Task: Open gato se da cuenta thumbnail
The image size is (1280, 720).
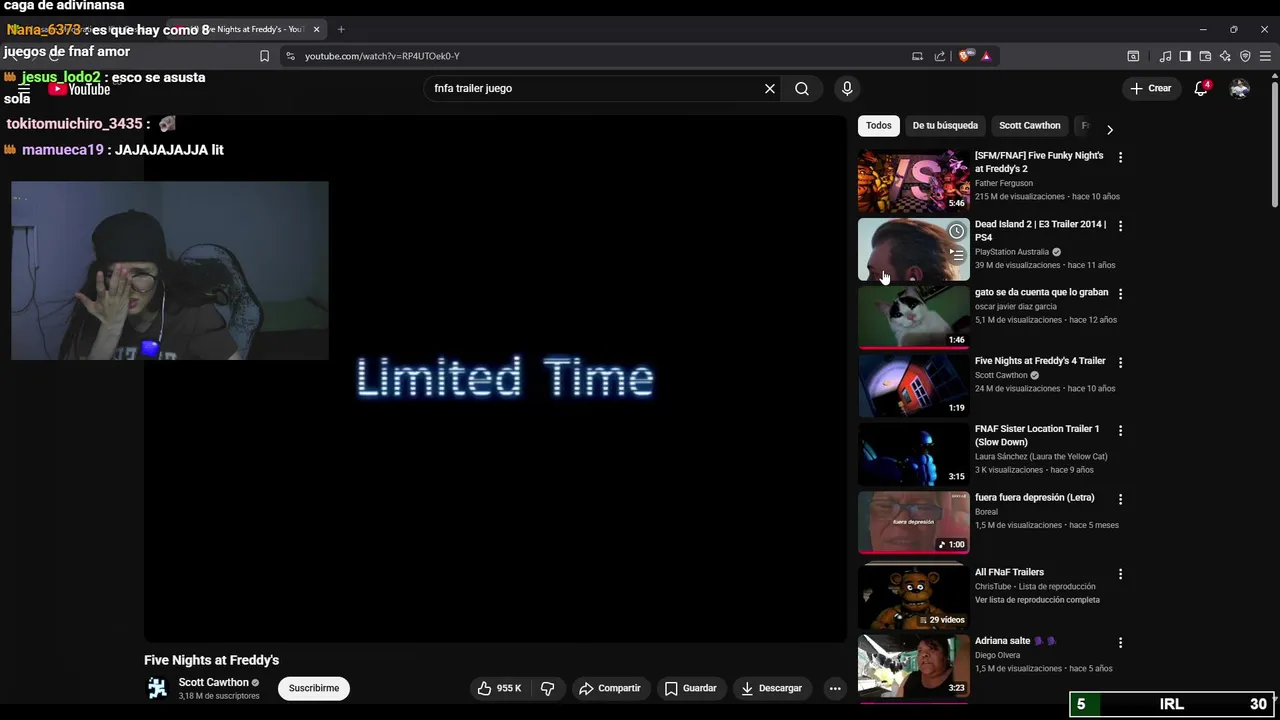Action: click(913, 318)
